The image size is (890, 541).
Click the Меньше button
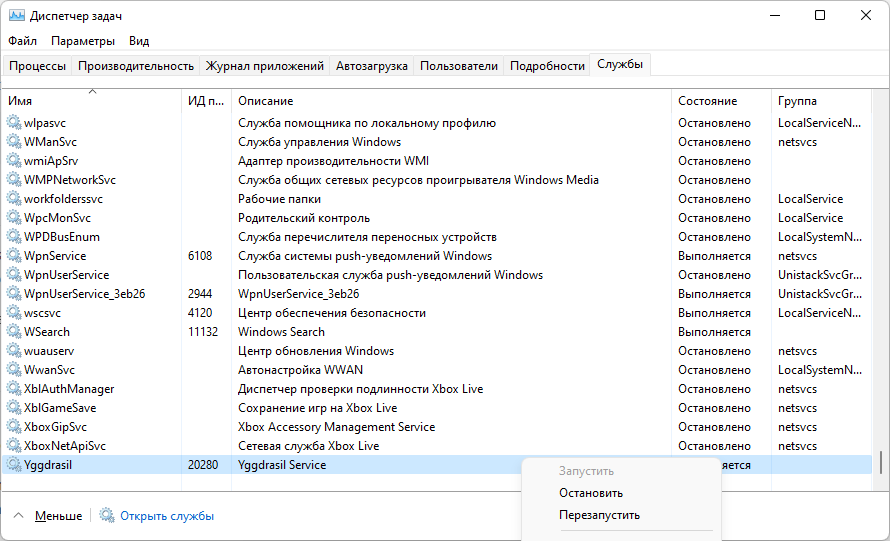coord(58,516)
